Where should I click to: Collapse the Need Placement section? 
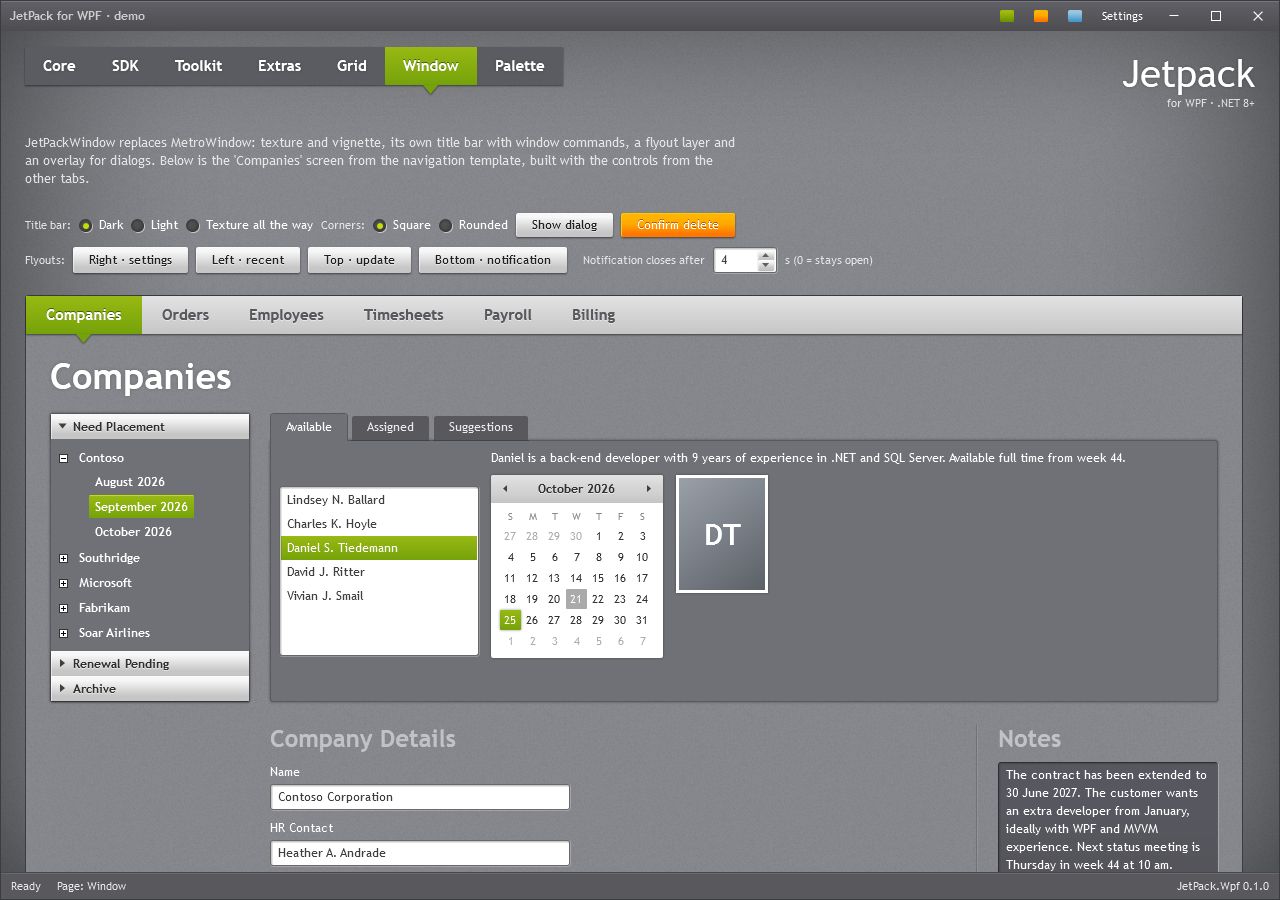(x=150, y=427)
